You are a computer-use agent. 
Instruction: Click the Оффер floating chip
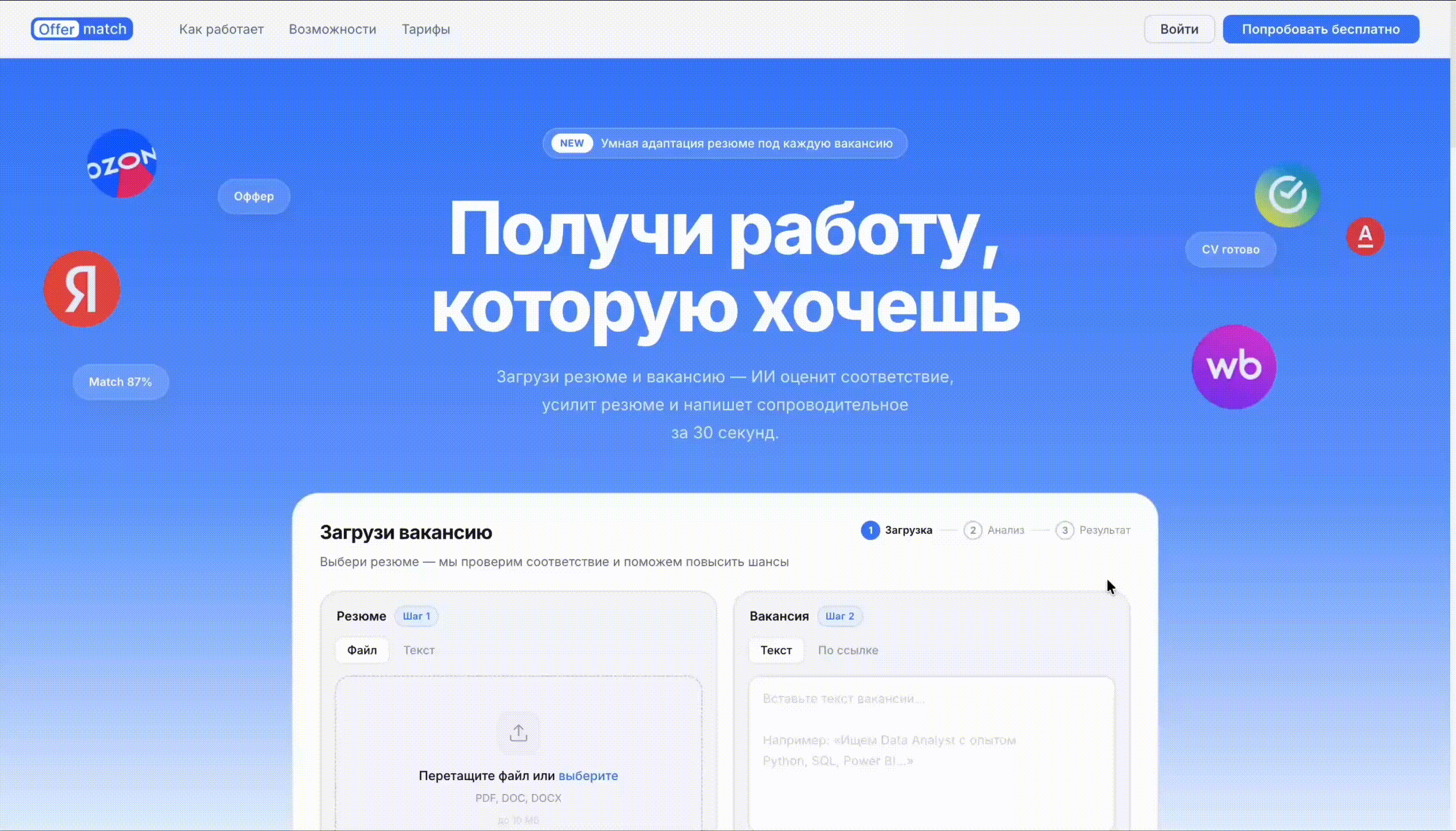point(254,196)
